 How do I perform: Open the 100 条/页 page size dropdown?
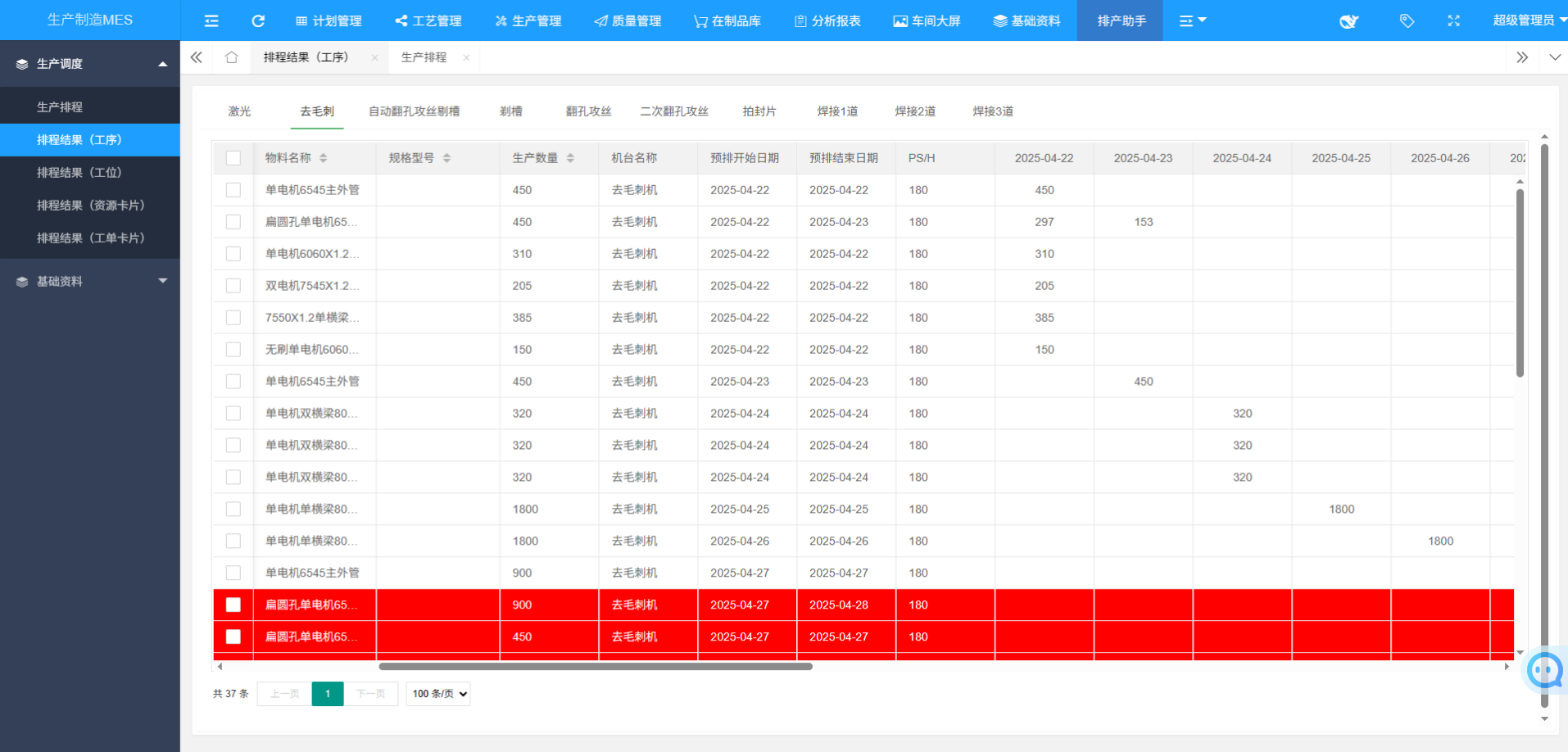(x=438, y=694)
